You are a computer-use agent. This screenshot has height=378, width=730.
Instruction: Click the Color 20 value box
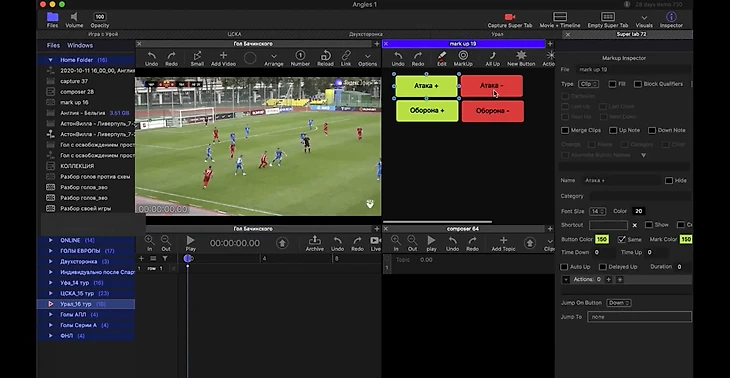[638, 211]
